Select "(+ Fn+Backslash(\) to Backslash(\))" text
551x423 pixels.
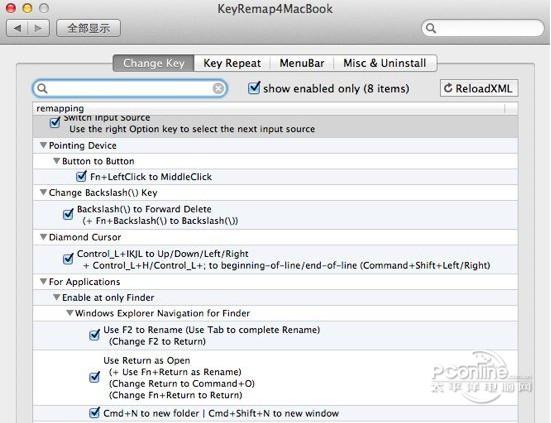click(160, 221)
